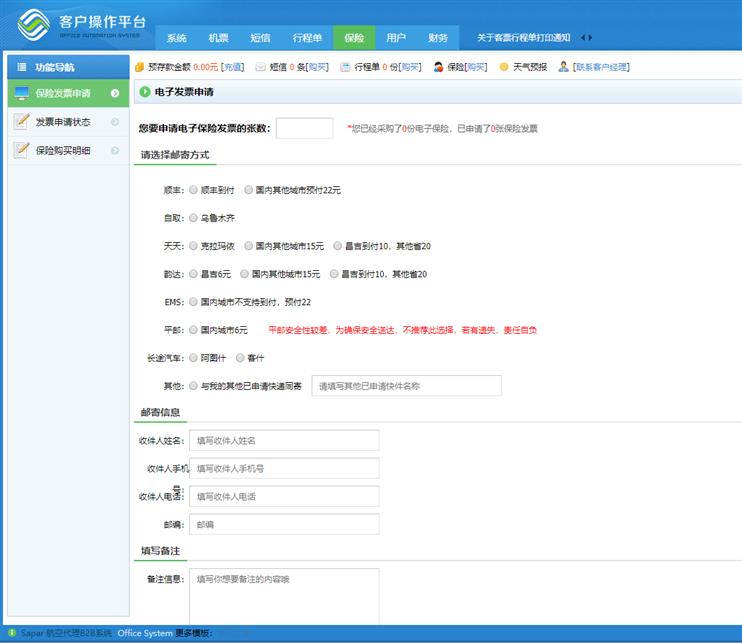
Task: Open the 机票 tab in top navigation
Action: tap(218, 38)
